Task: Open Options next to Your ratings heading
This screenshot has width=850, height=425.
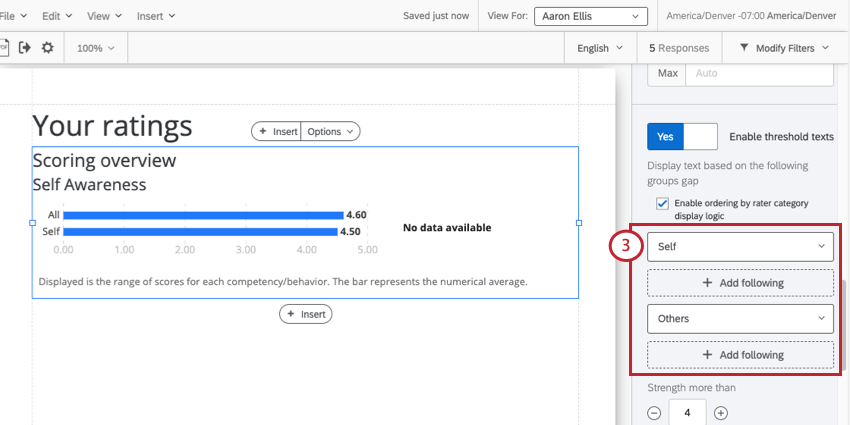Action: pos(330,131)
